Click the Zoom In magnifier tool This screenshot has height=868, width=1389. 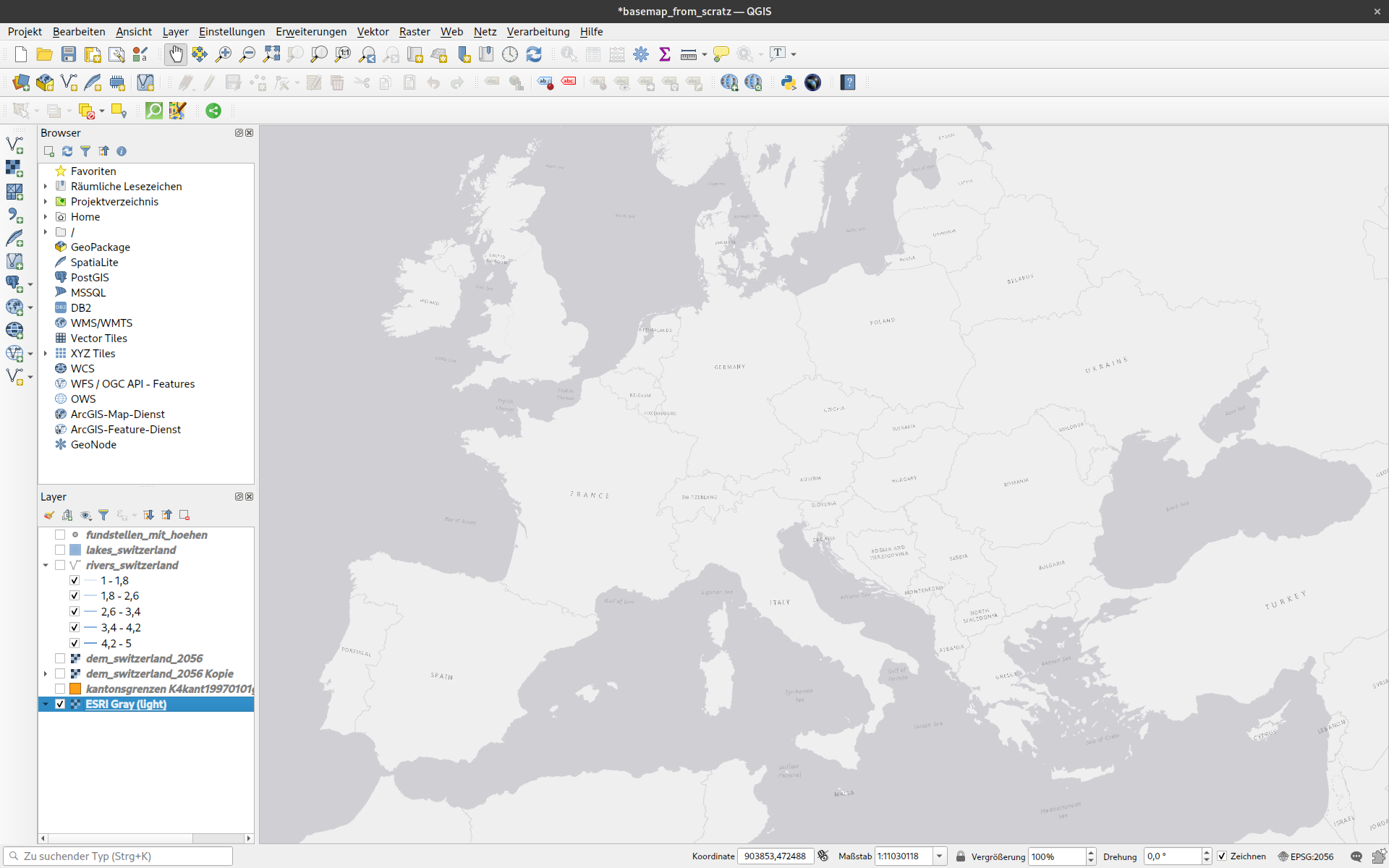click(224, 54)
